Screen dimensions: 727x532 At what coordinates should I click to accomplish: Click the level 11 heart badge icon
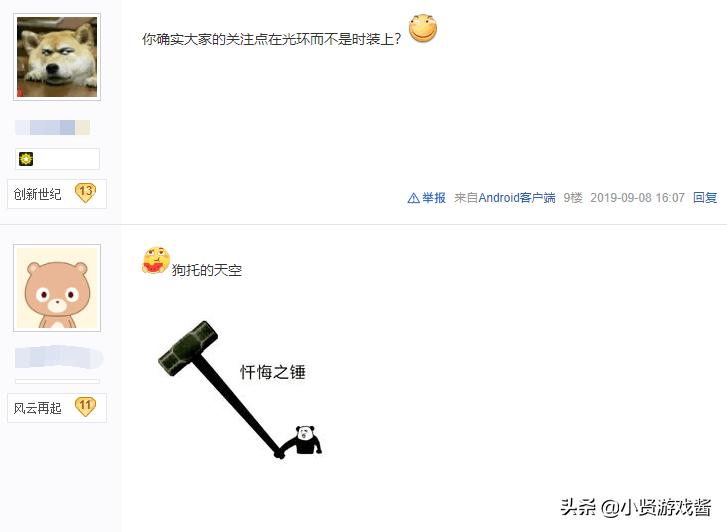[x=85, y=407]
